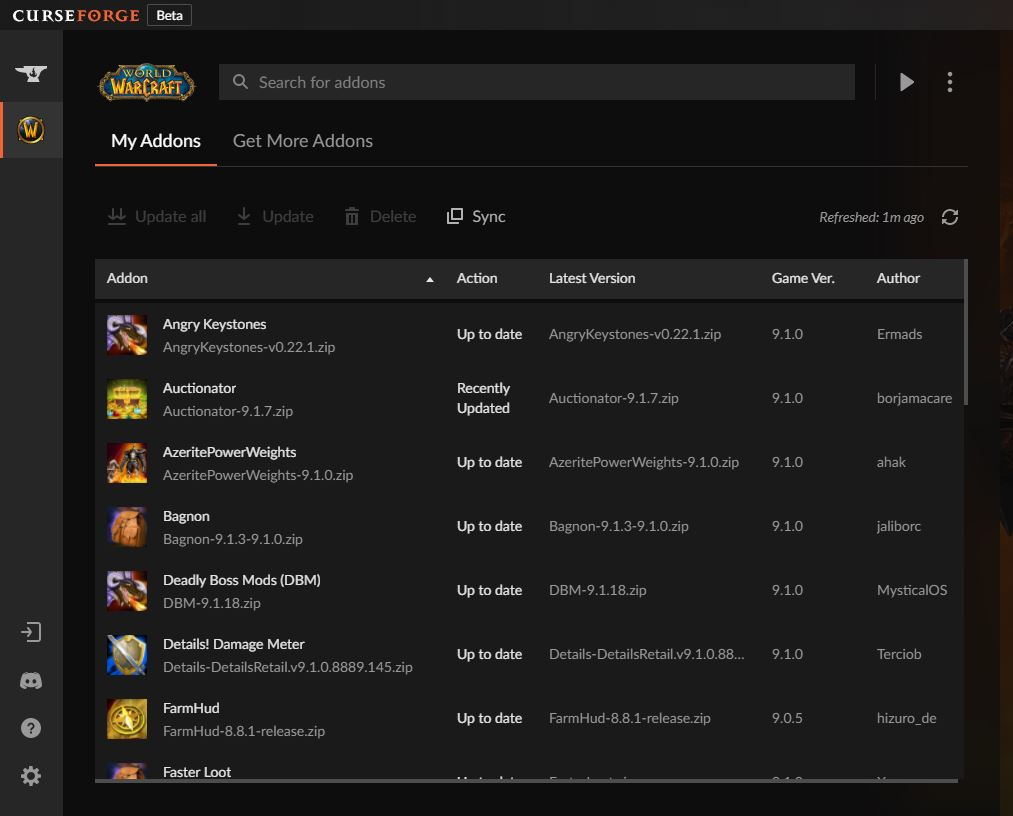Screen dimensions: 1013x816
Task: Focus the Search for addons field
Action: point(537,82)
